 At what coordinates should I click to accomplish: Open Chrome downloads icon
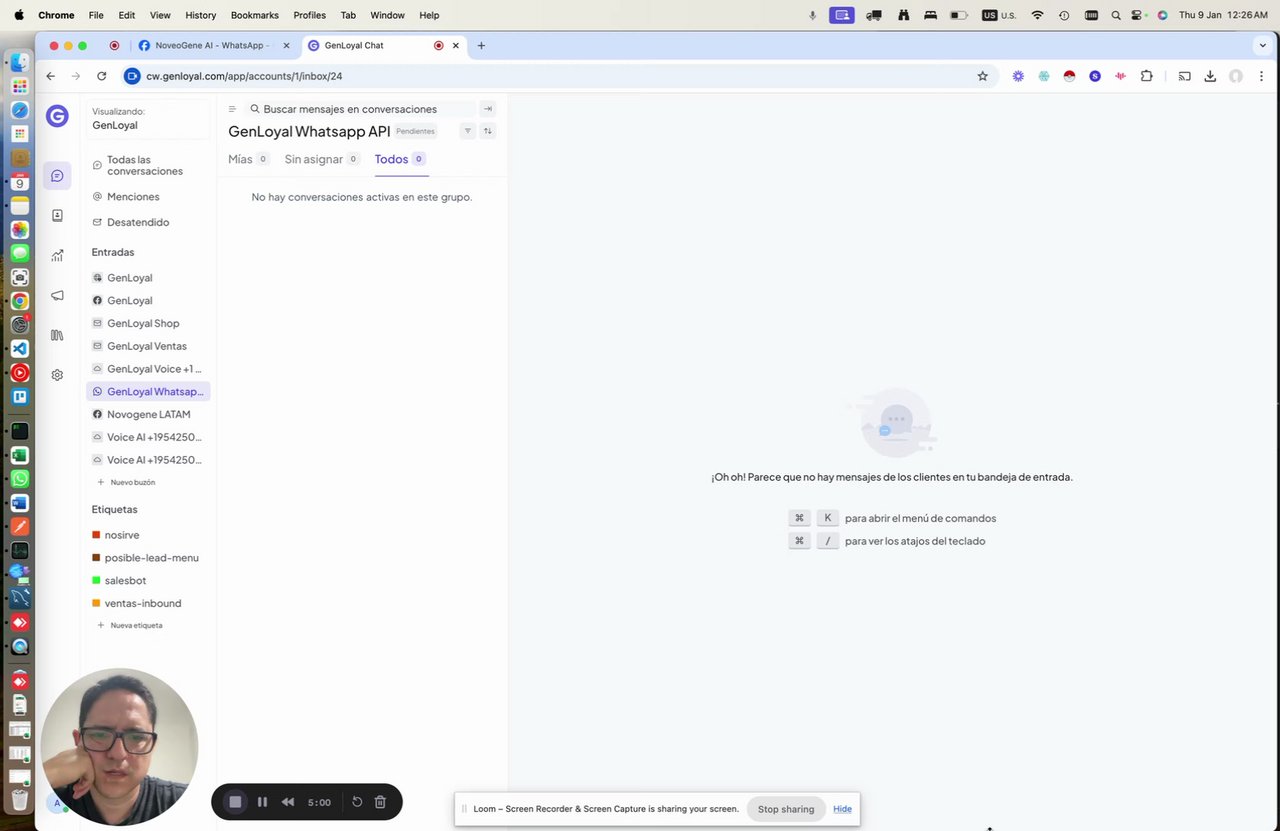click(1210, 76)
